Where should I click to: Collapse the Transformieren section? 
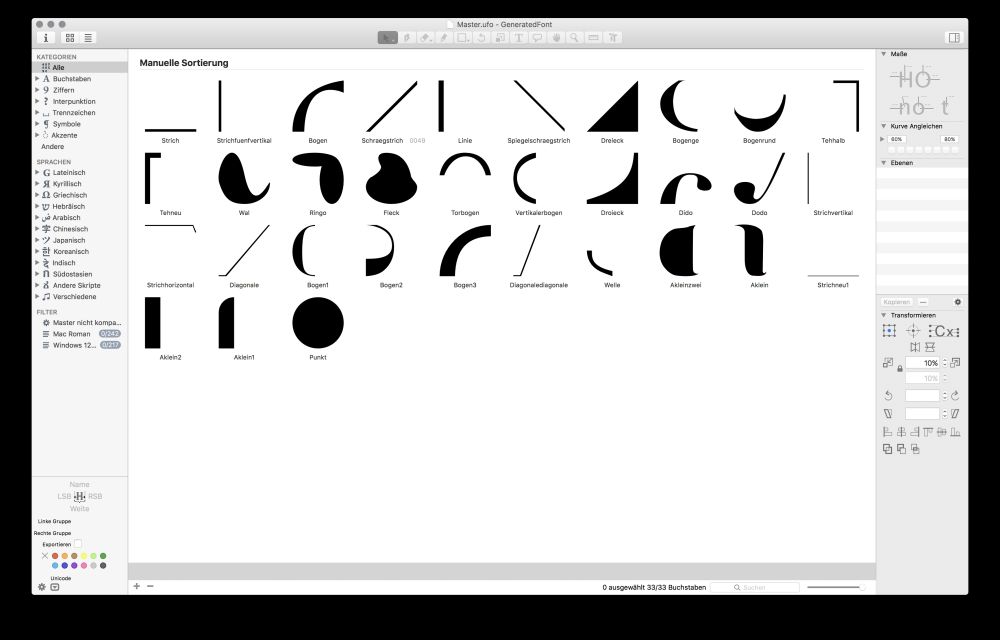(884, 315)
